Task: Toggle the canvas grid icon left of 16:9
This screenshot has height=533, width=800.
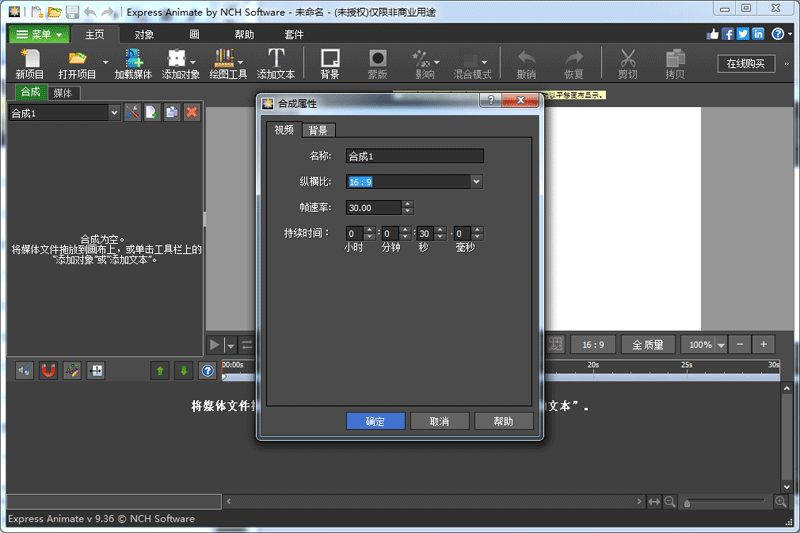Action: point(556,344)
